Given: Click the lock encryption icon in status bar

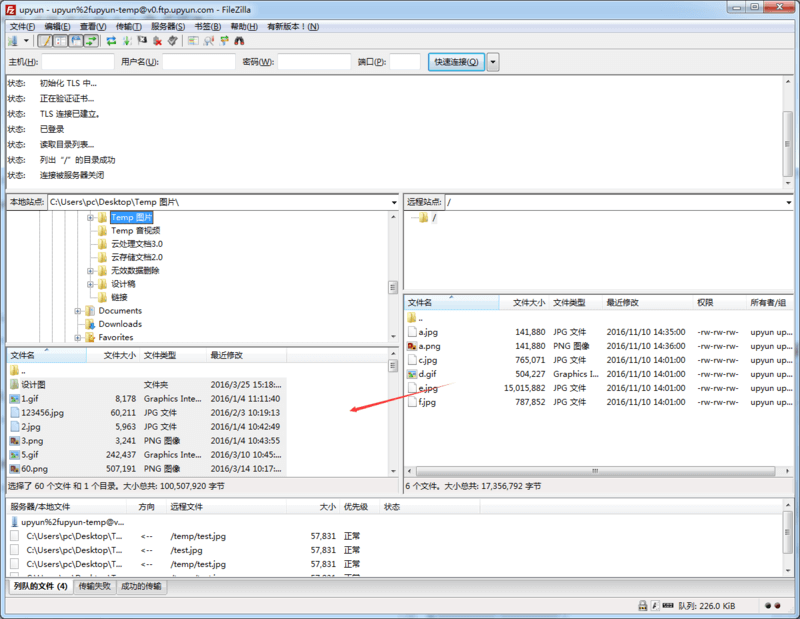Looking at the screenshot, I should pos(643,606).
